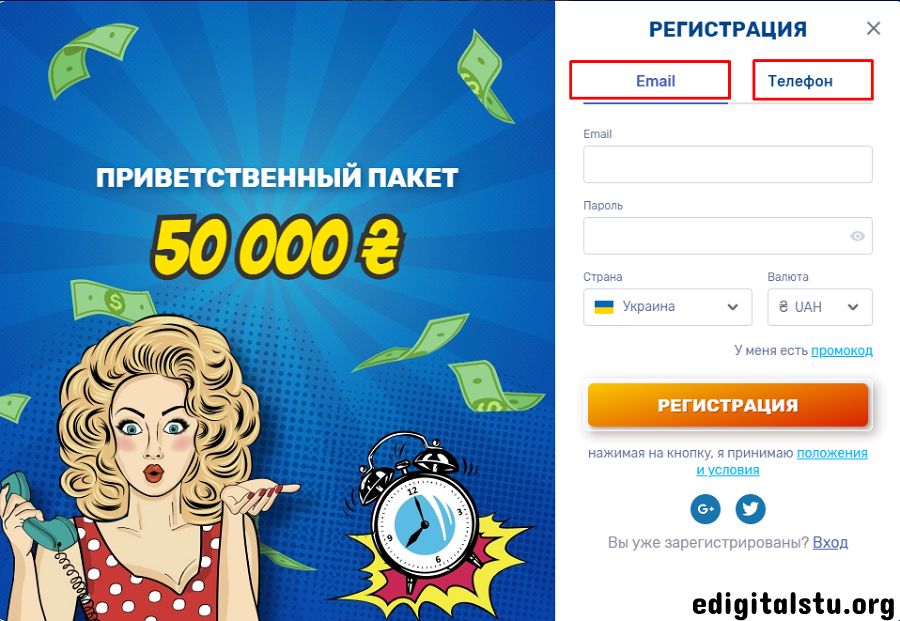The height and width of the screenshot is (621, 900).
Task: Toggle password visibility eye icon
Action: (x=857, y=236)
